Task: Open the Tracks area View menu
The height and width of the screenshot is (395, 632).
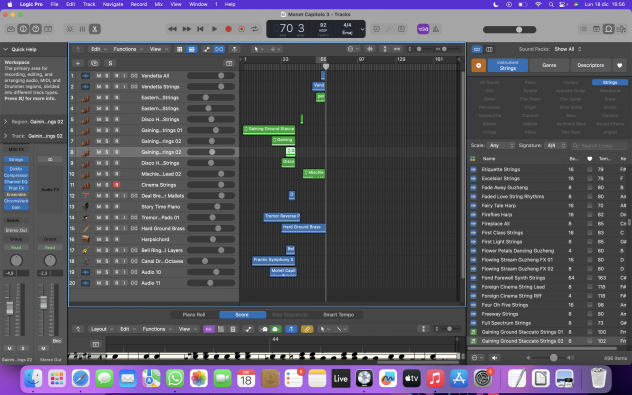Action: [158, 49]
